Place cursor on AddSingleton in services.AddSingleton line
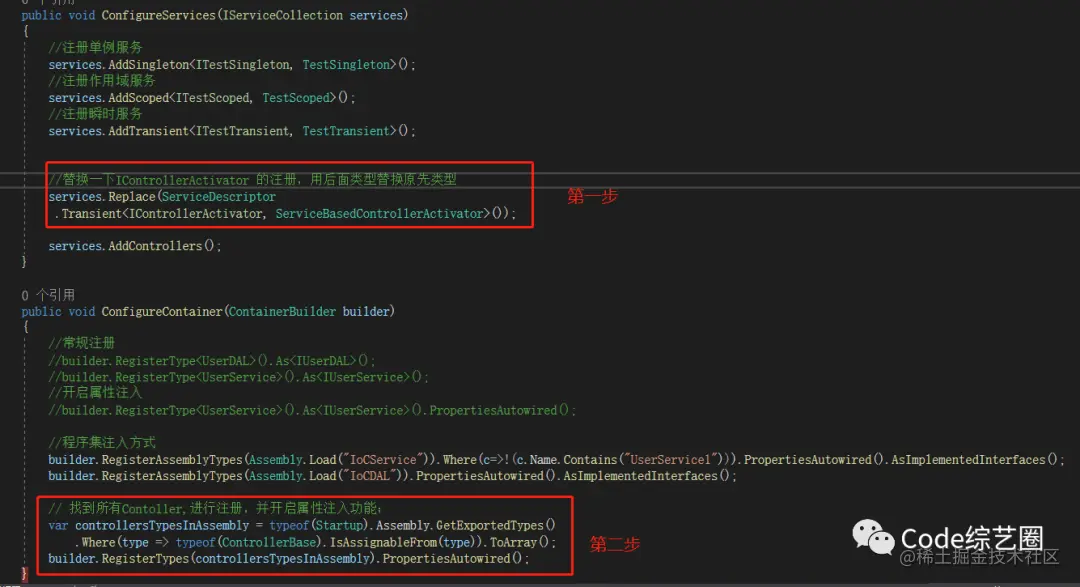The image size is (1080, 587). coord(148,65)
